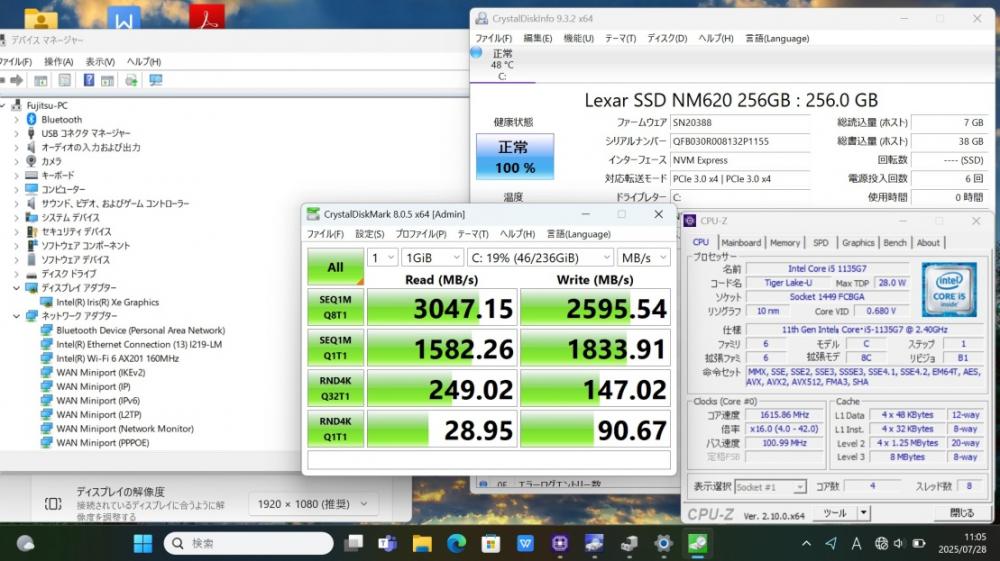Screen dimensions: 1000x561
Task: Switch to the purple CPU-Z taskbar icon
Action: (560, 543)
